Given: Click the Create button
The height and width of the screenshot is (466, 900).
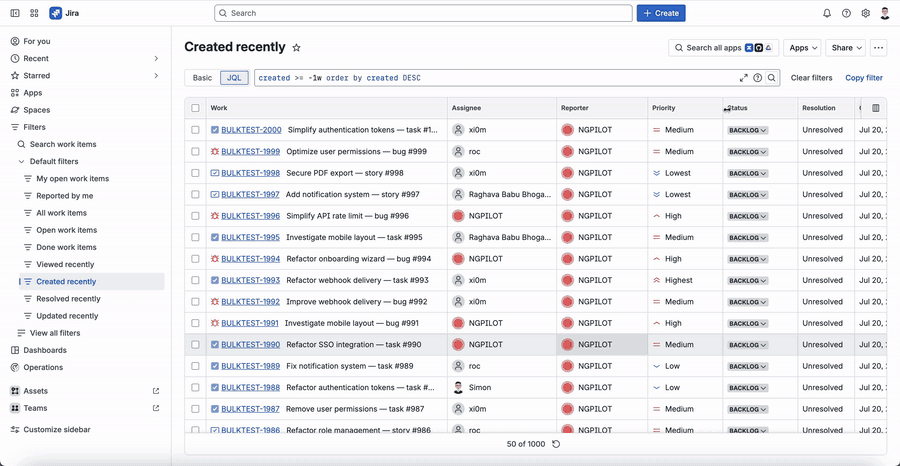Looking at the screenshot, I should point(661,13).
